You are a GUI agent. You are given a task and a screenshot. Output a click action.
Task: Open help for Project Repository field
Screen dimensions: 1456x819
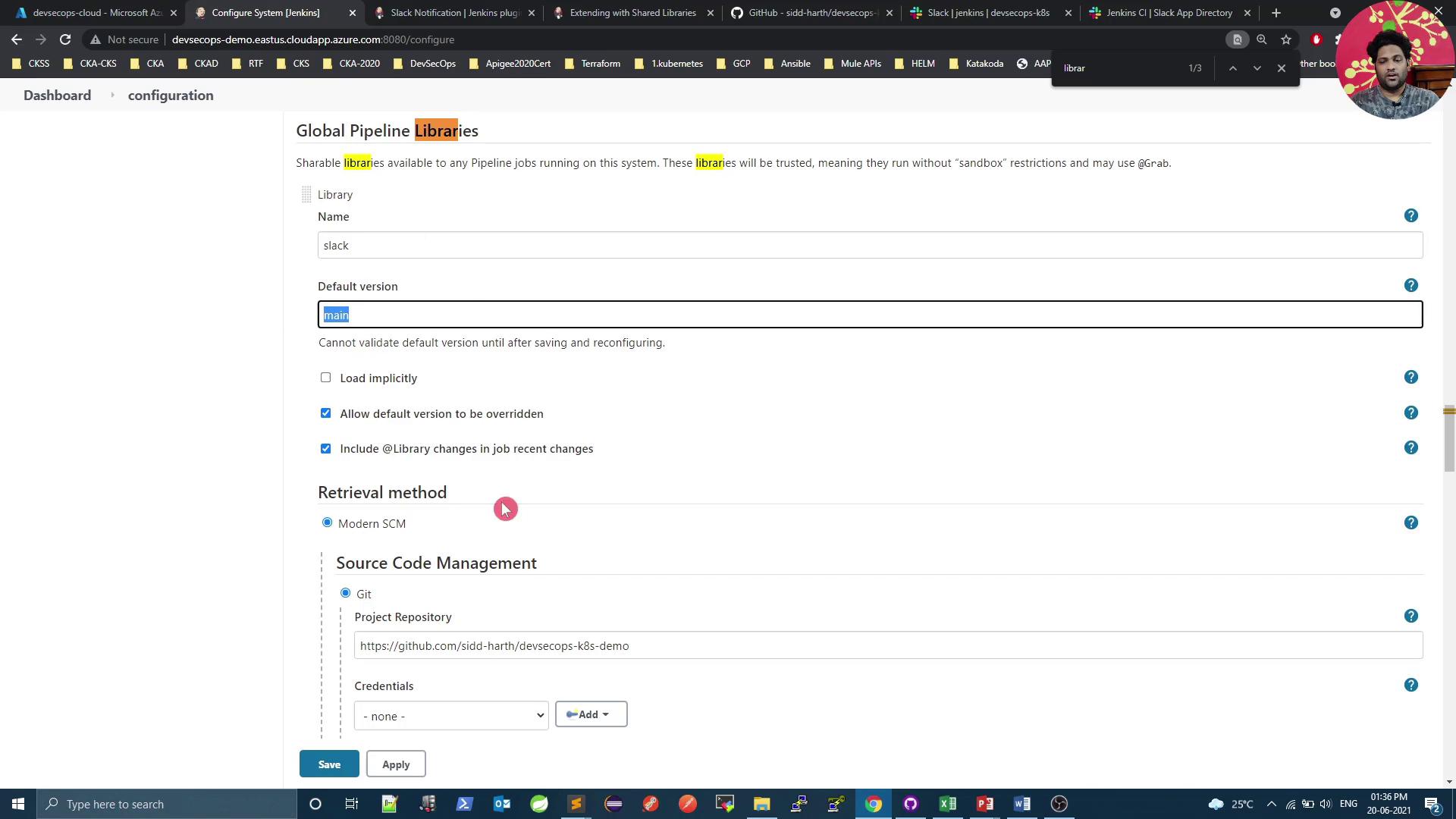tap(1410, 617)
